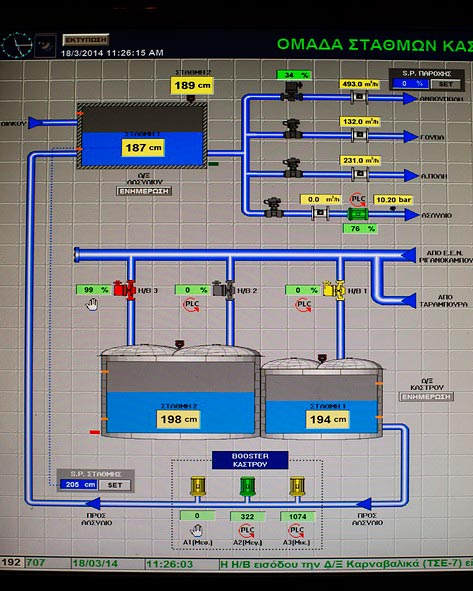Click SET button beside 205 cm setpoint
Screen dimensions: 473x591
(x=115, y=485)
